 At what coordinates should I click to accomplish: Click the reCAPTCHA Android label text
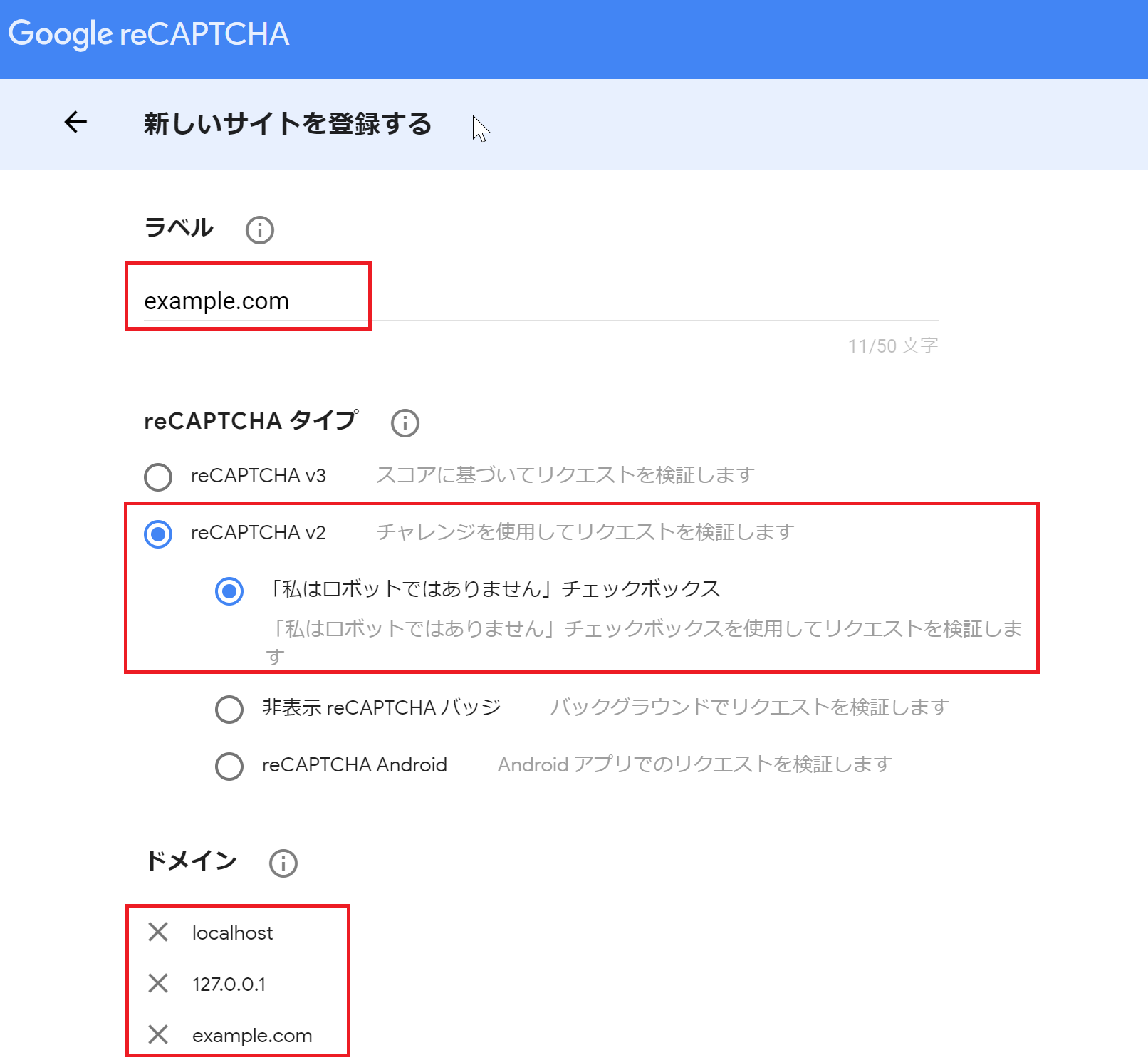pyautogui.click(x=354, y=765)
